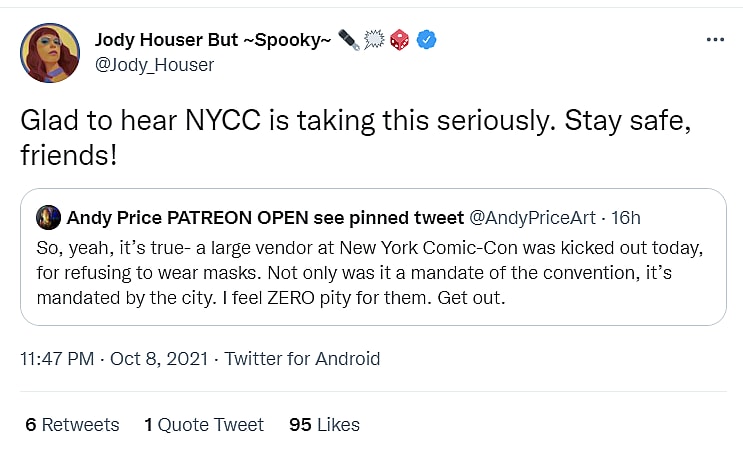Open the Twitter for Android source link
The height and width of the screenshot is (455, 743).
pyautogui.click(x=303, y=358)
